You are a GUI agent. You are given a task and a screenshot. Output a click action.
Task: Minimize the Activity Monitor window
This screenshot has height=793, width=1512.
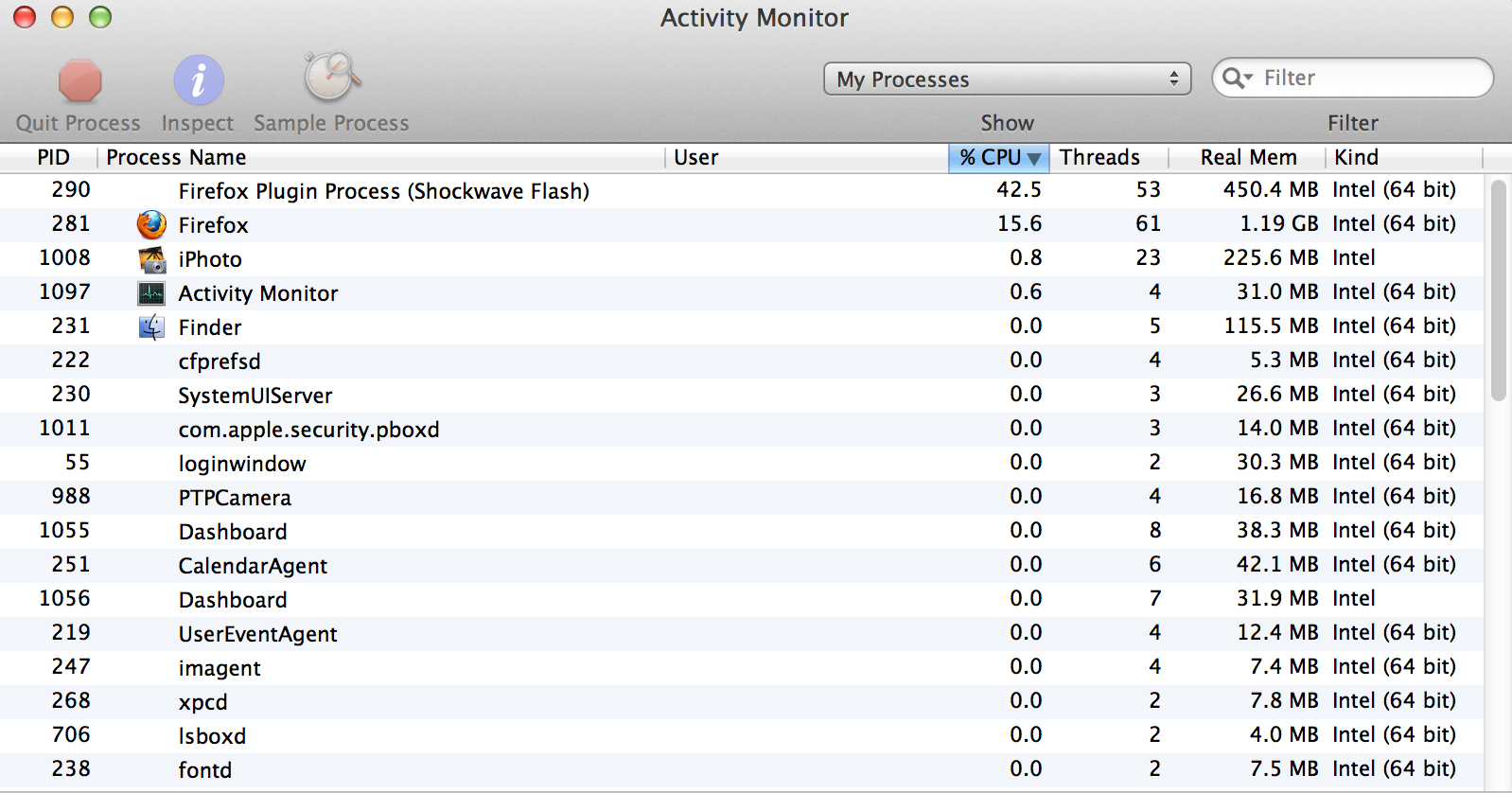[x=62, y=17]
